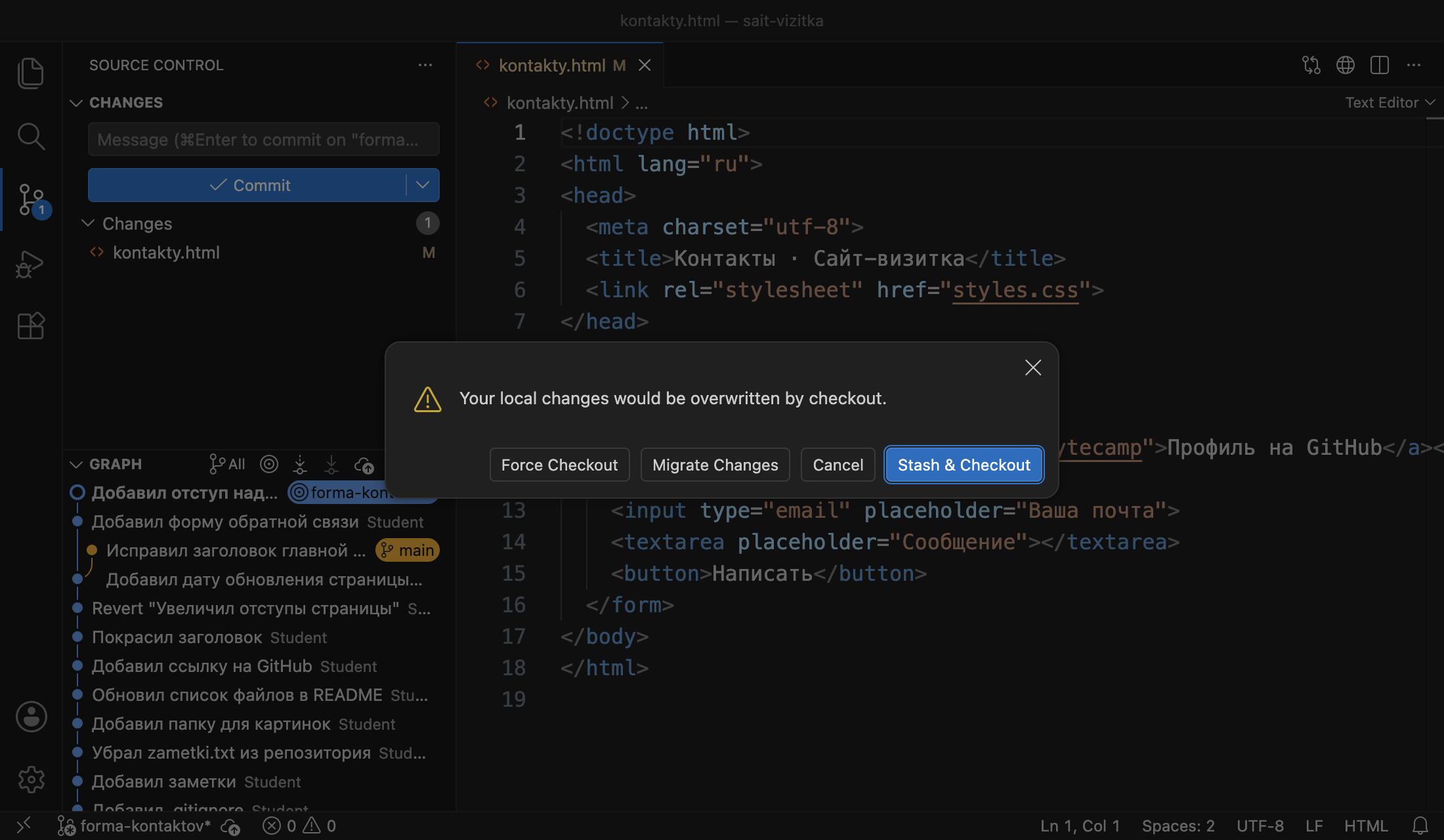This screenshot has width=1444, height=840.
Task: Split the editor to the right
Action: point(1380,65)
